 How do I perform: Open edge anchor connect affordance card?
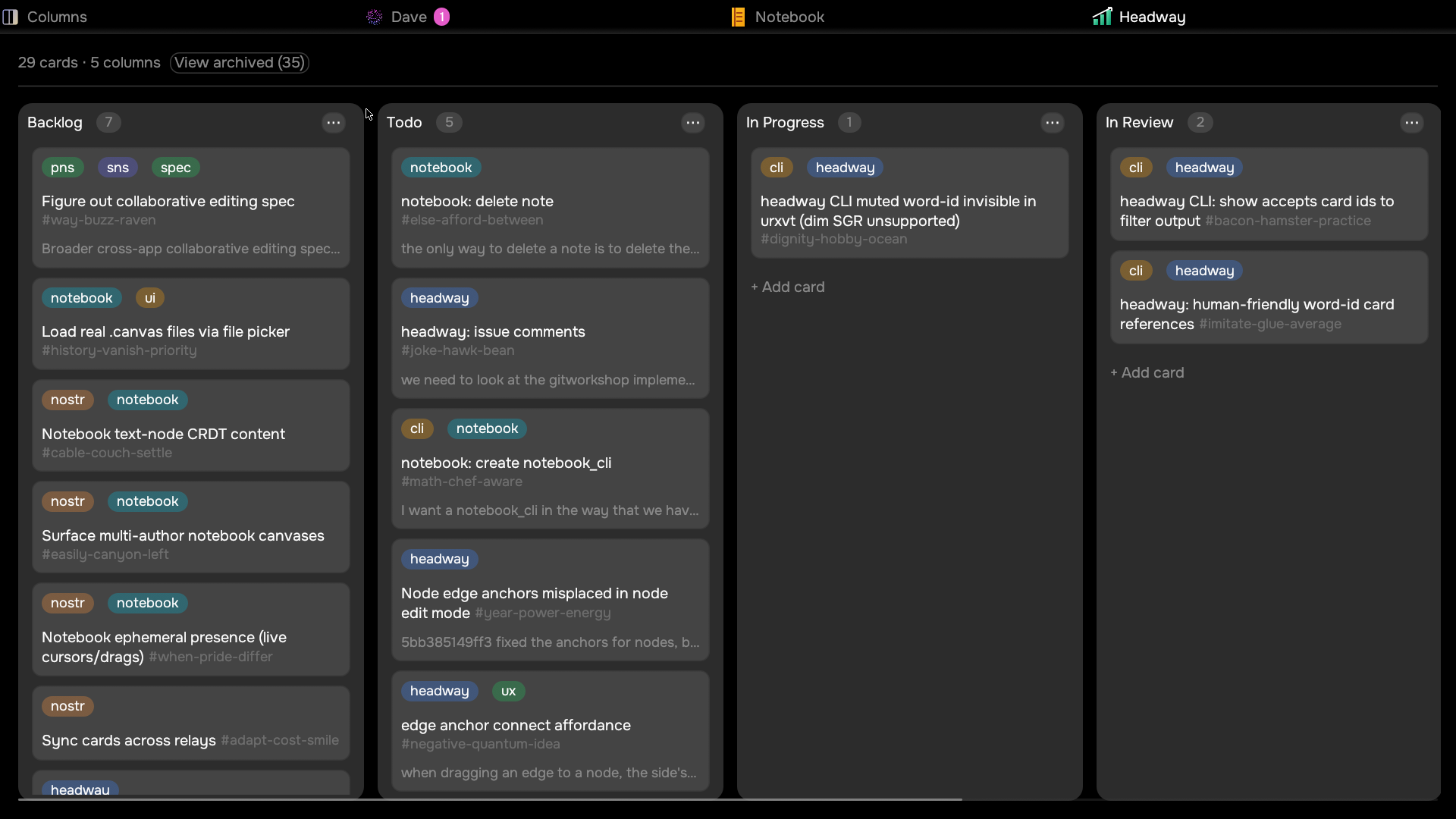tap(551, 731)
